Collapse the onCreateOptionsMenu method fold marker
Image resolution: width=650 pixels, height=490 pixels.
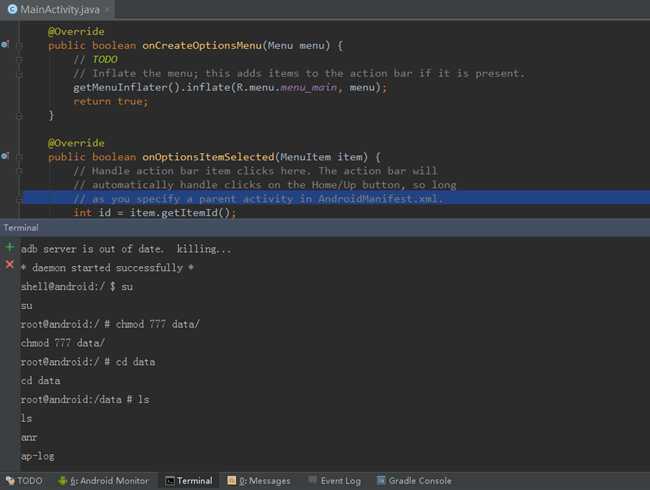tap(19, 45)
